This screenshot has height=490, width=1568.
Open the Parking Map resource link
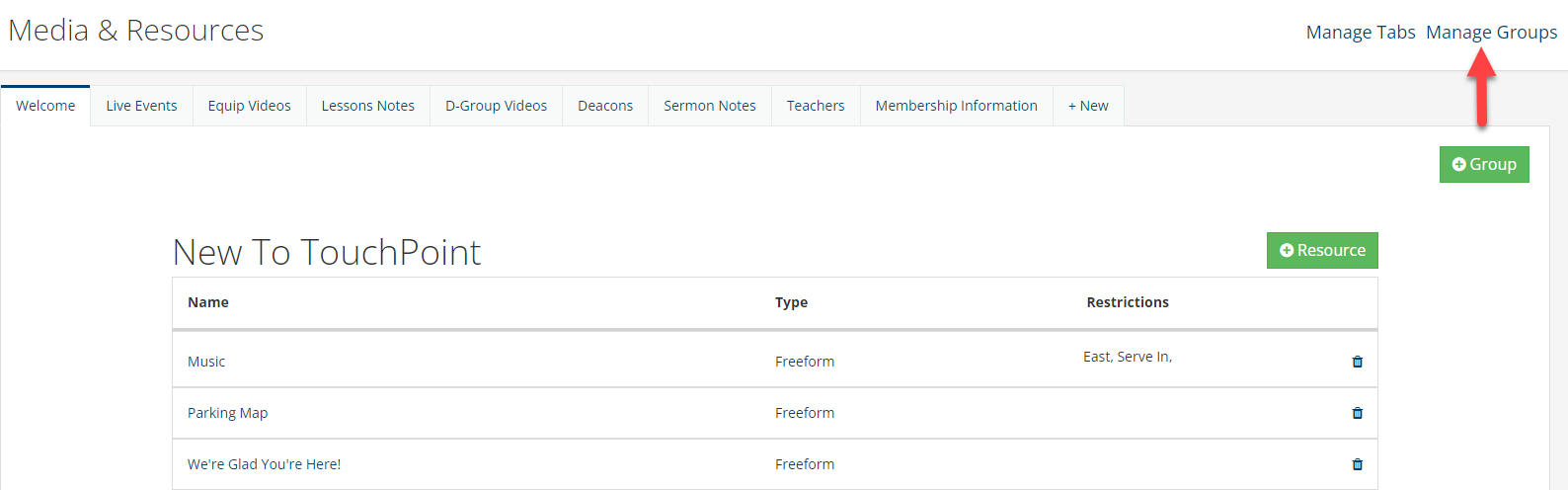pyautogui.click(x=227, y=413)
